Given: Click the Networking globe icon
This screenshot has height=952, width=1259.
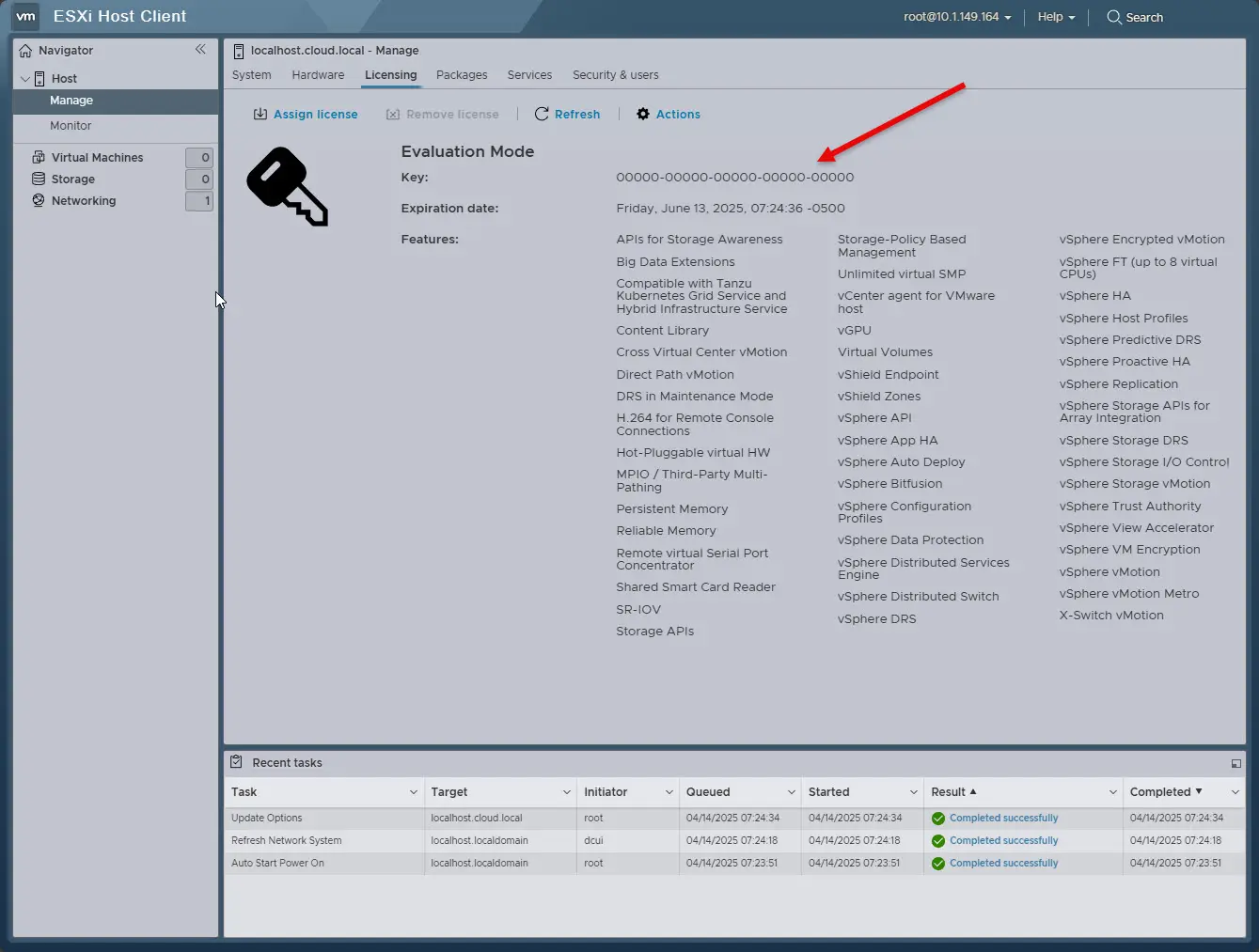Looking at the screenshot, I should 39,201.
